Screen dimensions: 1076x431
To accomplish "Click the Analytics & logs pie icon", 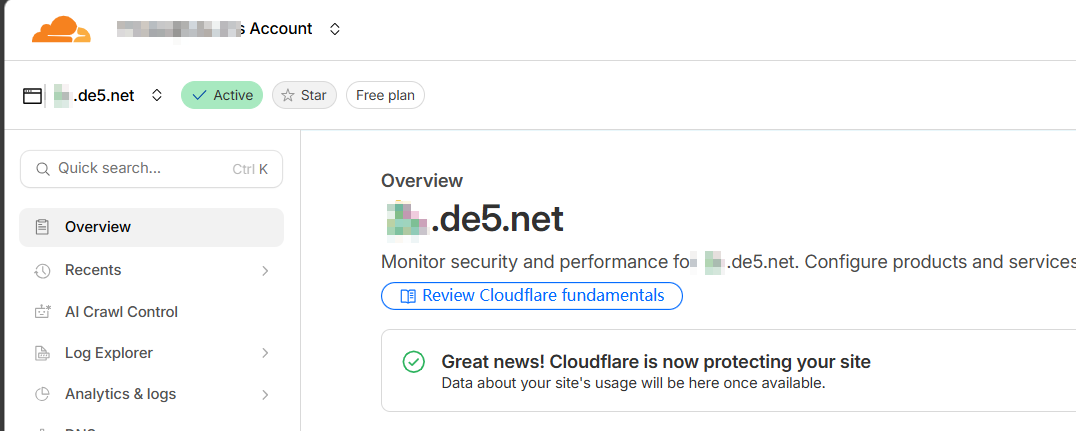I will click(42, 394).
